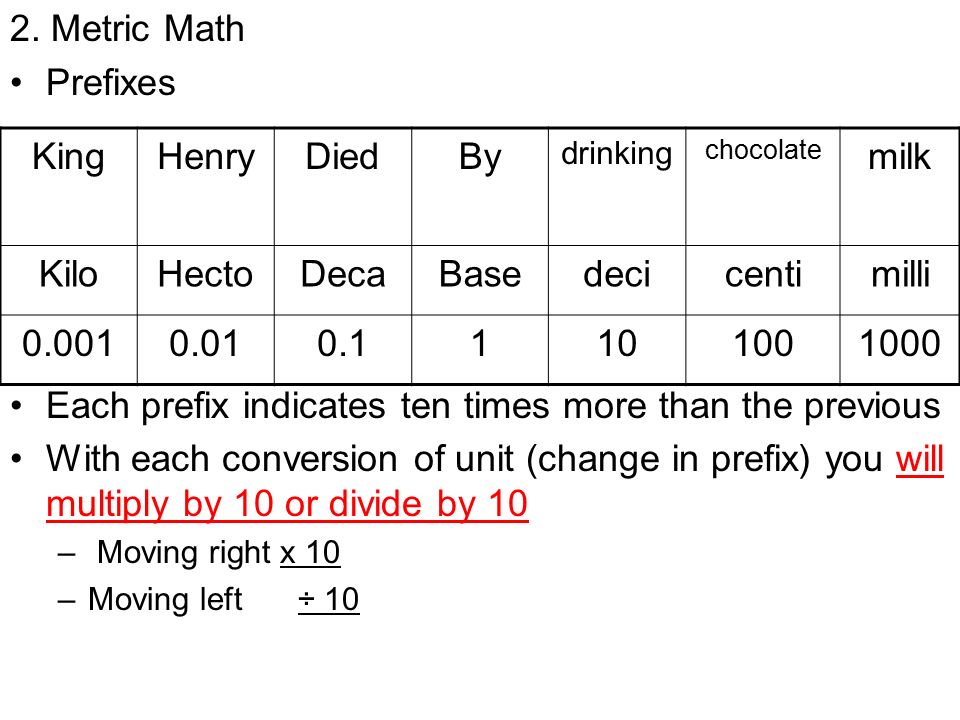The image size is (960, 720).
Task: Select the 'Prefixes' bullet heading
Action: tap(111, 83)
